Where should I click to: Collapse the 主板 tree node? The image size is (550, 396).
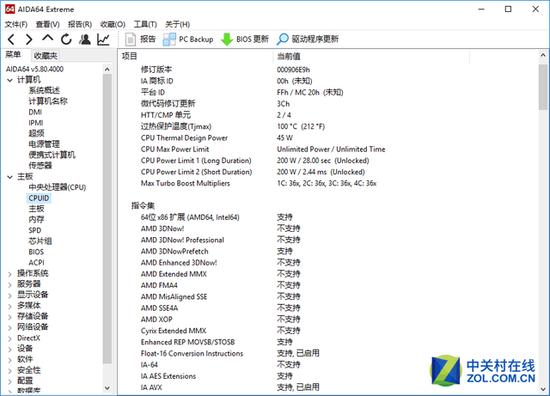[10, 177]
